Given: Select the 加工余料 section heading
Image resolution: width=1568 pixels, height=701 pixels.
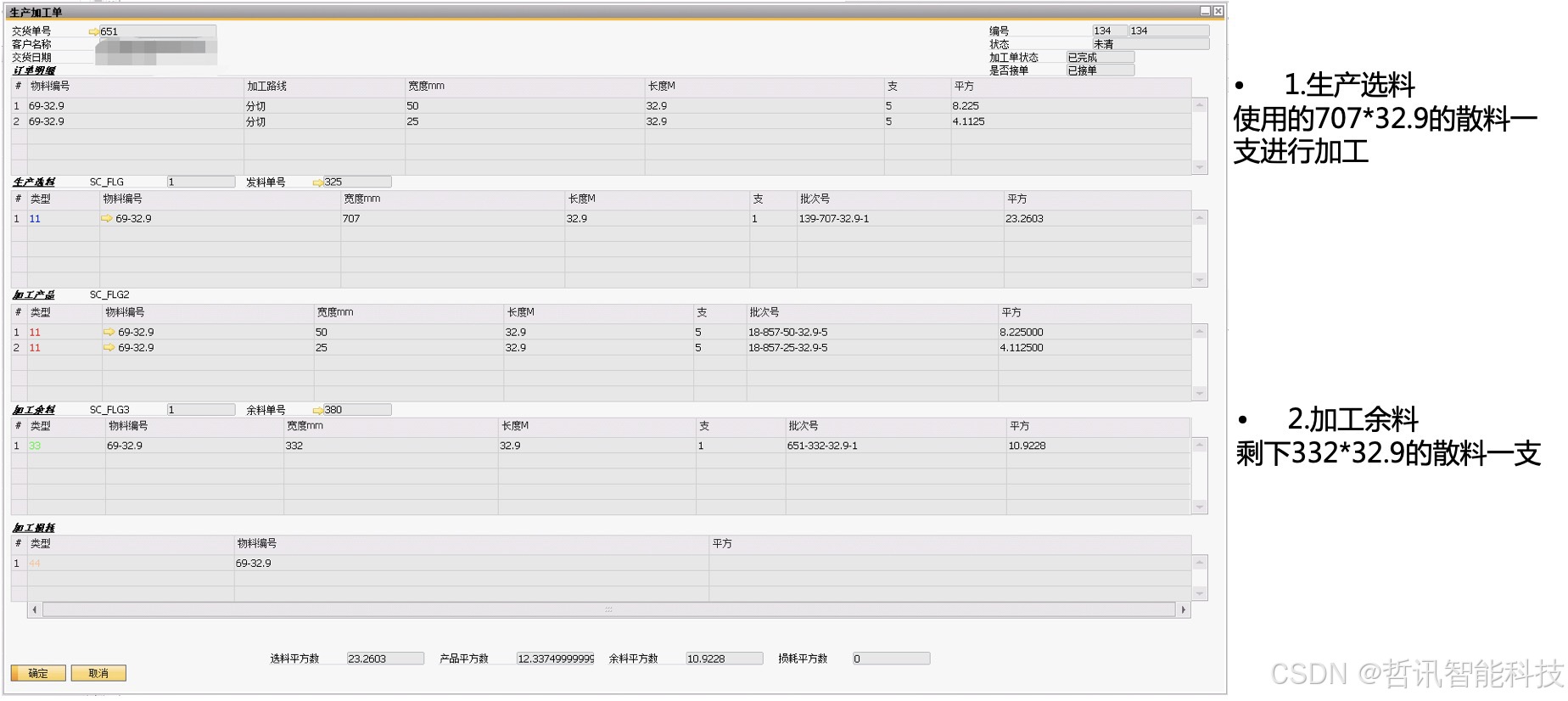Looking at the screenshot, I should click(x=34, y=410).
